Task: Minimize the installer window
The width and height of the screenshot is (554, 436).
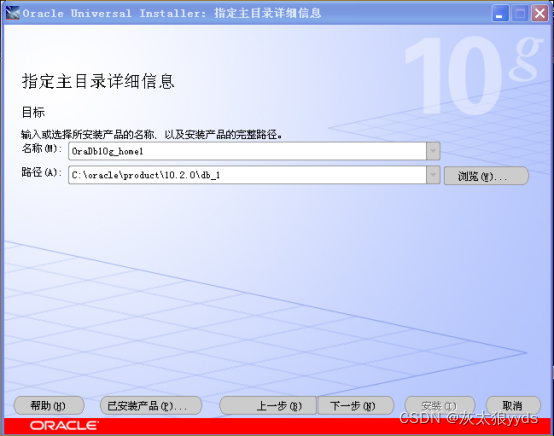Action: click(500, 13)
